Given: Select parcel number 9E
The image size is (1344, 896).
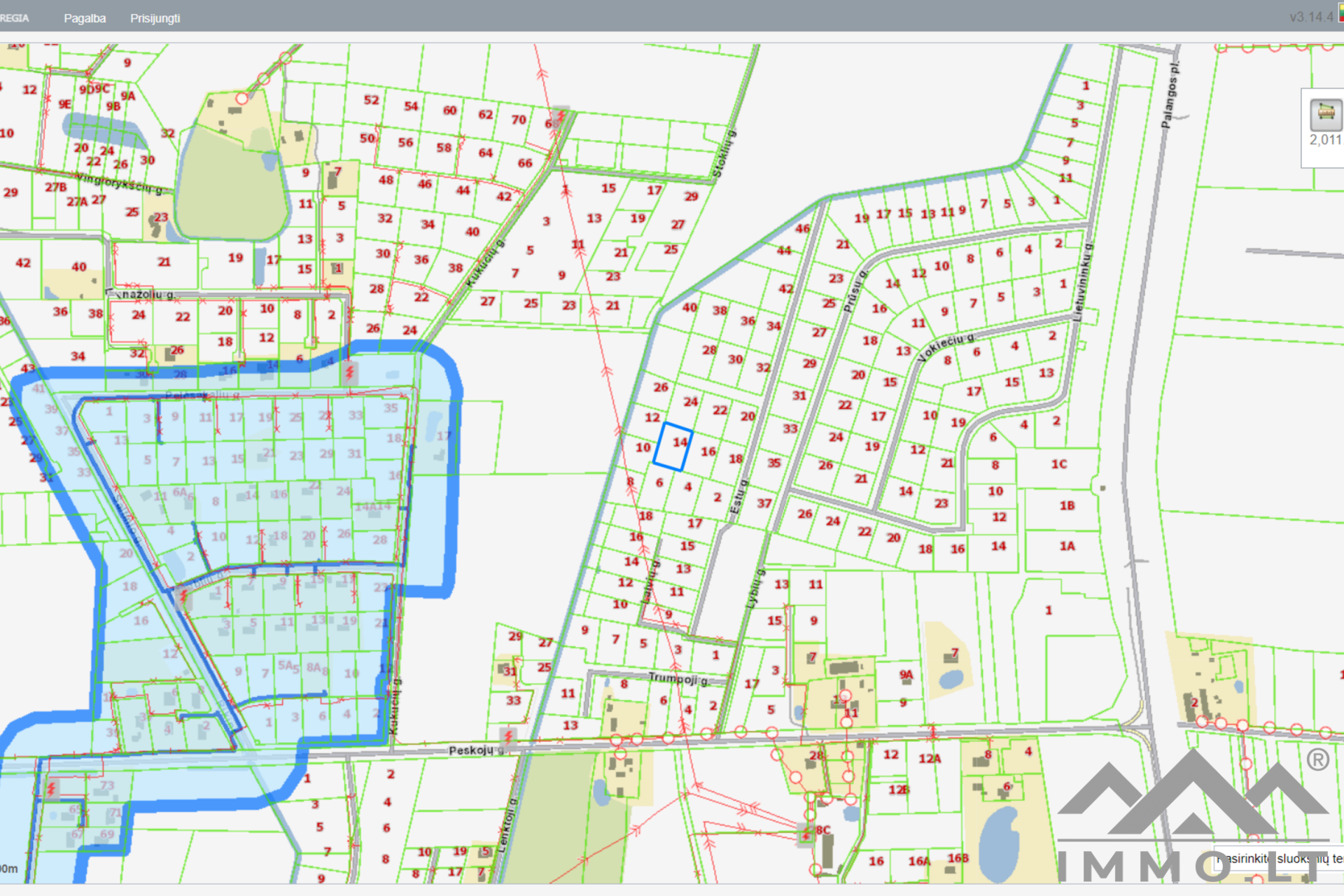Looking at the screenshot, I should (x=64, y=104).
